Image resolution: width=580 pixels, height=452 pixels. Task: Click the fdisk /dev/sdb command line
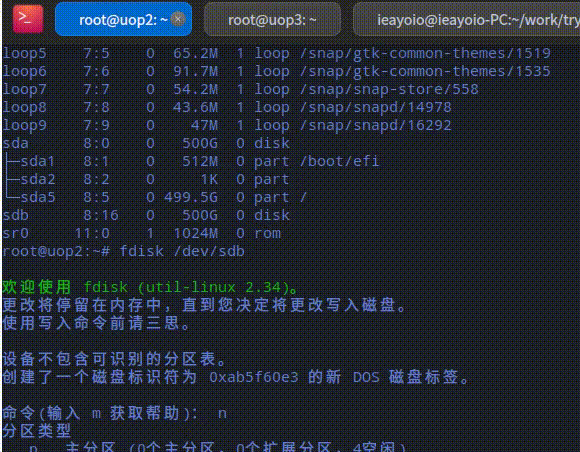[x=123, y=252]
